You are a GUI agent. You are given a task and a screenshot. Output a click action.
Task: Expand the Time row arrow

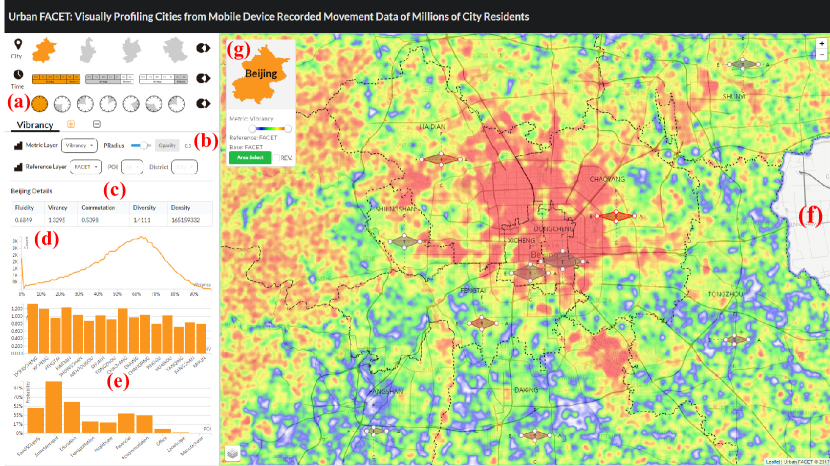(203, 78)
